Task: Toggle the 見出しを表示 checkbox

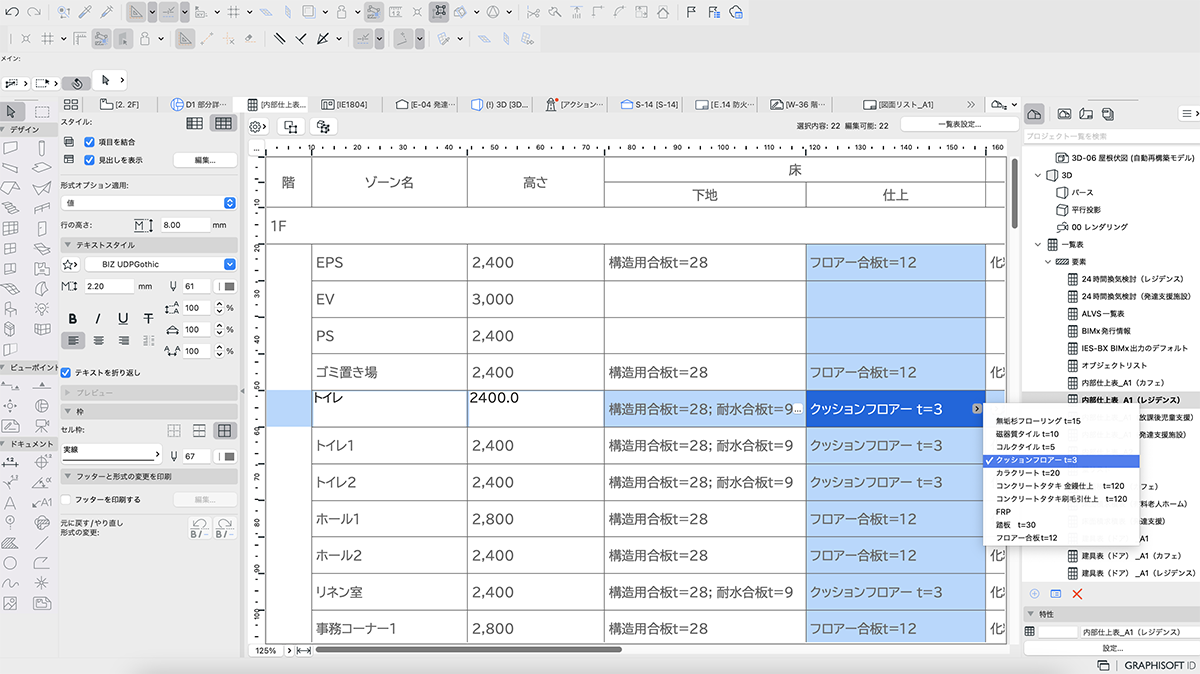Action: (89, 159)
